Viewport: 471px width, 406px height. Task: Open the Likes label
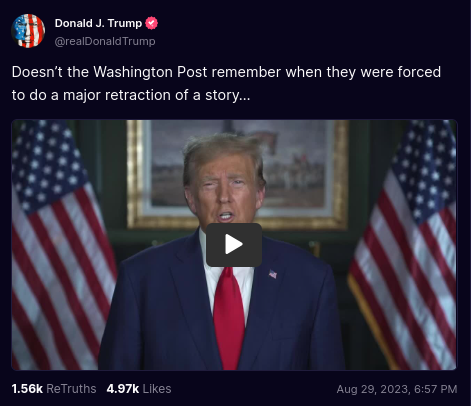157,389
